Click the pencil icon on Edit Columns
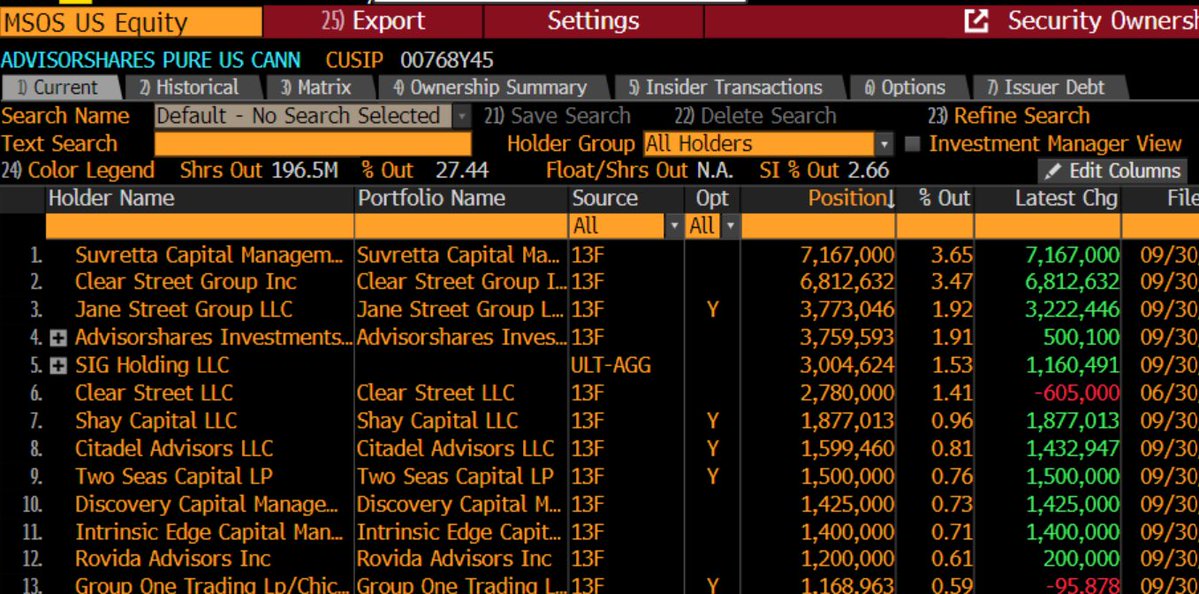 click(x=1054, y=170)
